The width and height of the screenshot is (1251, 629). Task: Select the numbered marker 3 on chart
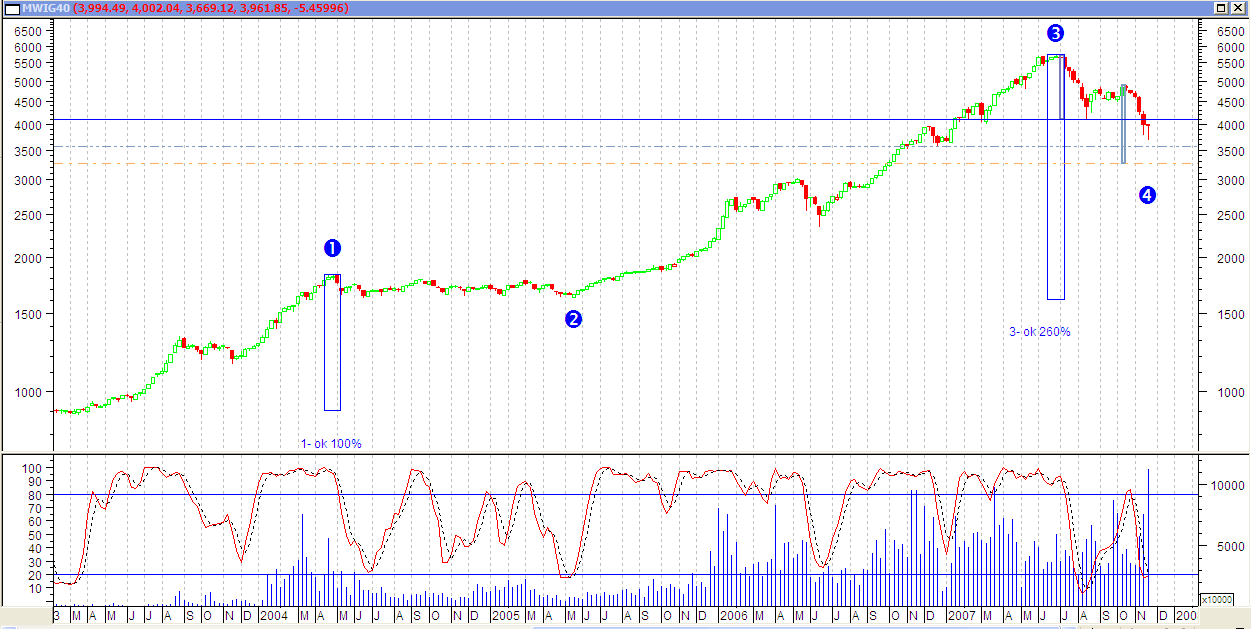pyautogui.click(x=1055, y=33)
